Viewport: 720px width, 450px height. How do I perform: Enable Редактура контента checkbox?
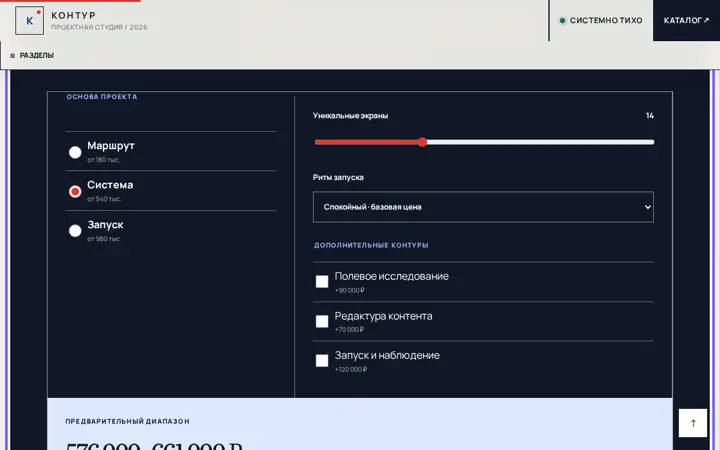(322, 321)
